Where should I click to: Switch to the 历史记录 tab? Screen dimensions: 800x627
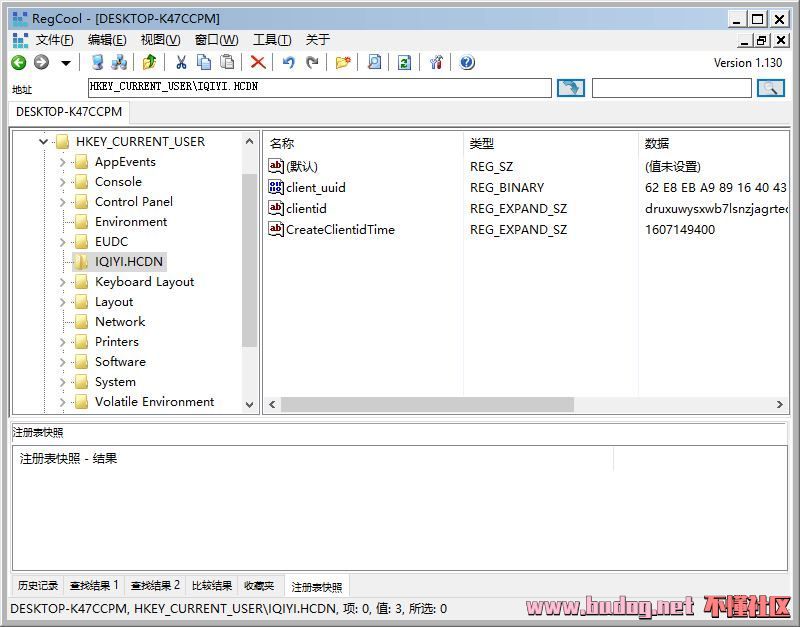[x=38, y=586]
